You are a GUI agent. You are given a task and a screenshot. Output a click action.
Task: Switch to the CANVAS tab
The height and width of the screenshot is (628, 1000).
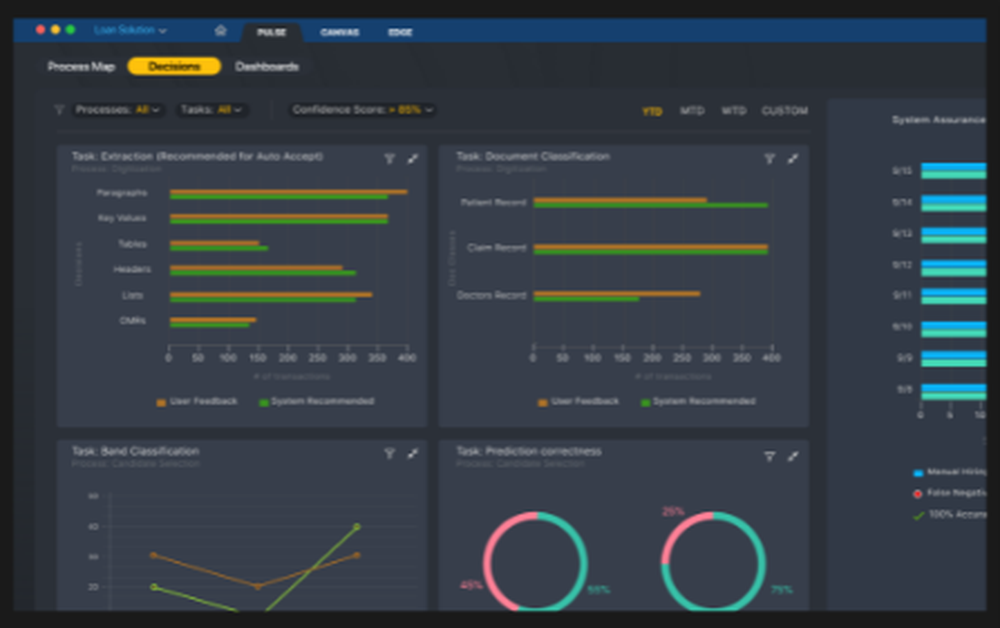[340, 33]
